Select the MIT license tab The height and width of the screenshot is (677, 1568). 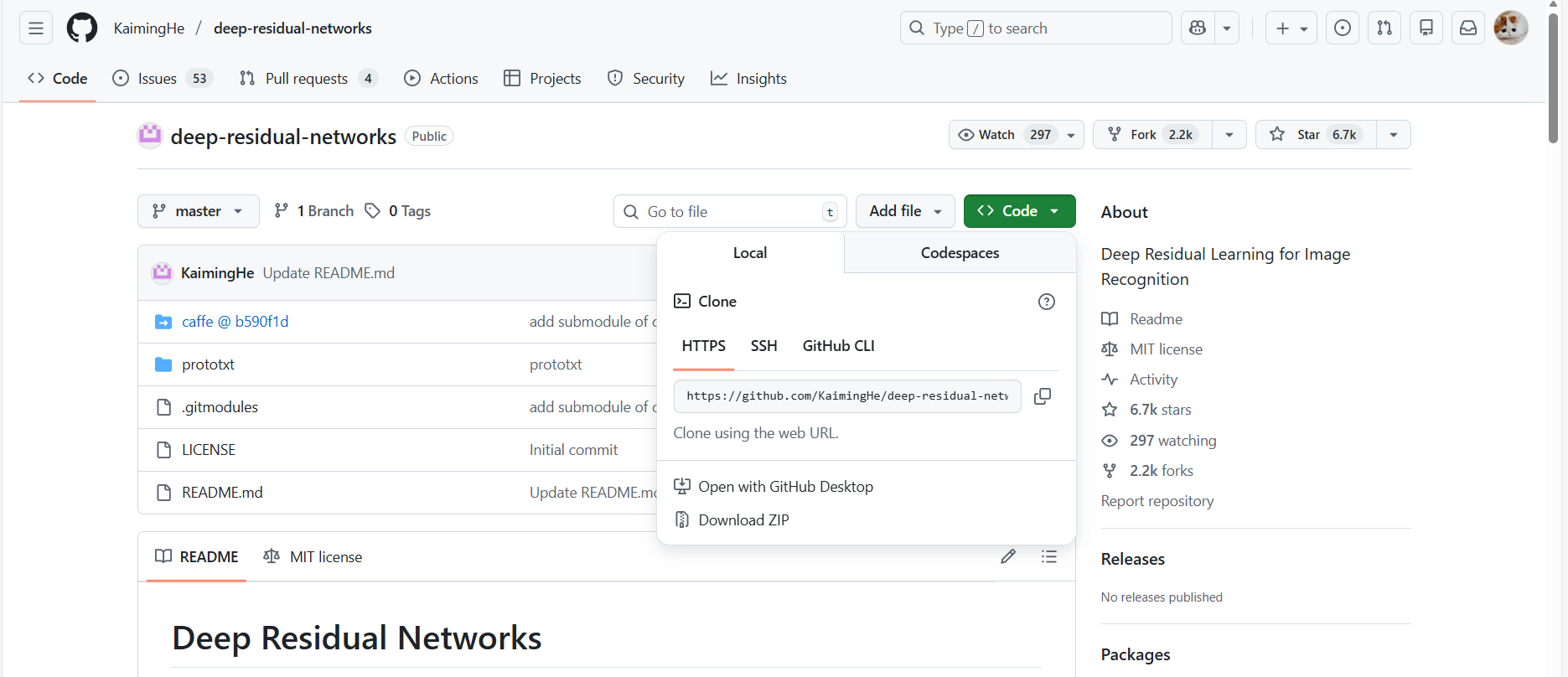pyautogui.click(x=313, y=557)
